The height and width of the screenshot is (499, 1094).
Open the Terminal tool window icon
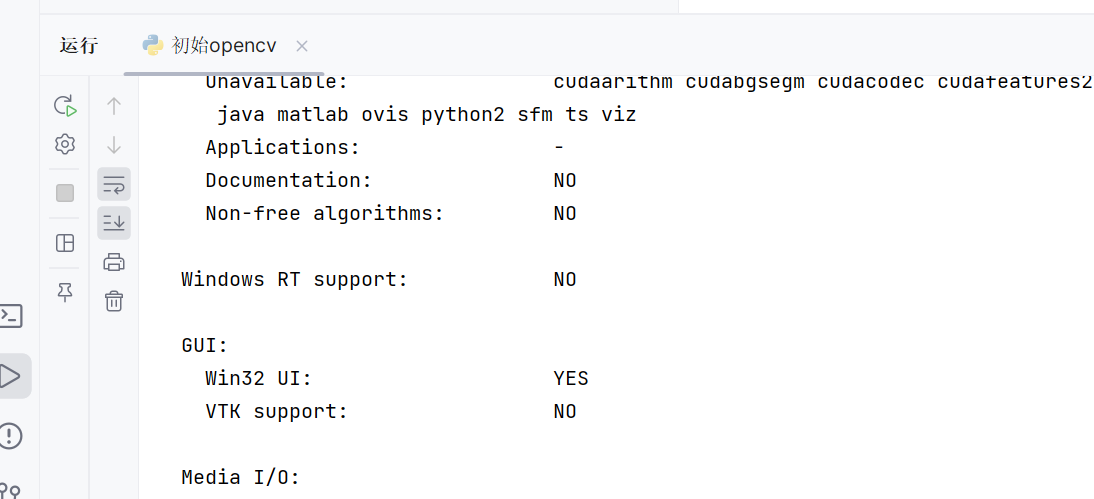[10, 316]
